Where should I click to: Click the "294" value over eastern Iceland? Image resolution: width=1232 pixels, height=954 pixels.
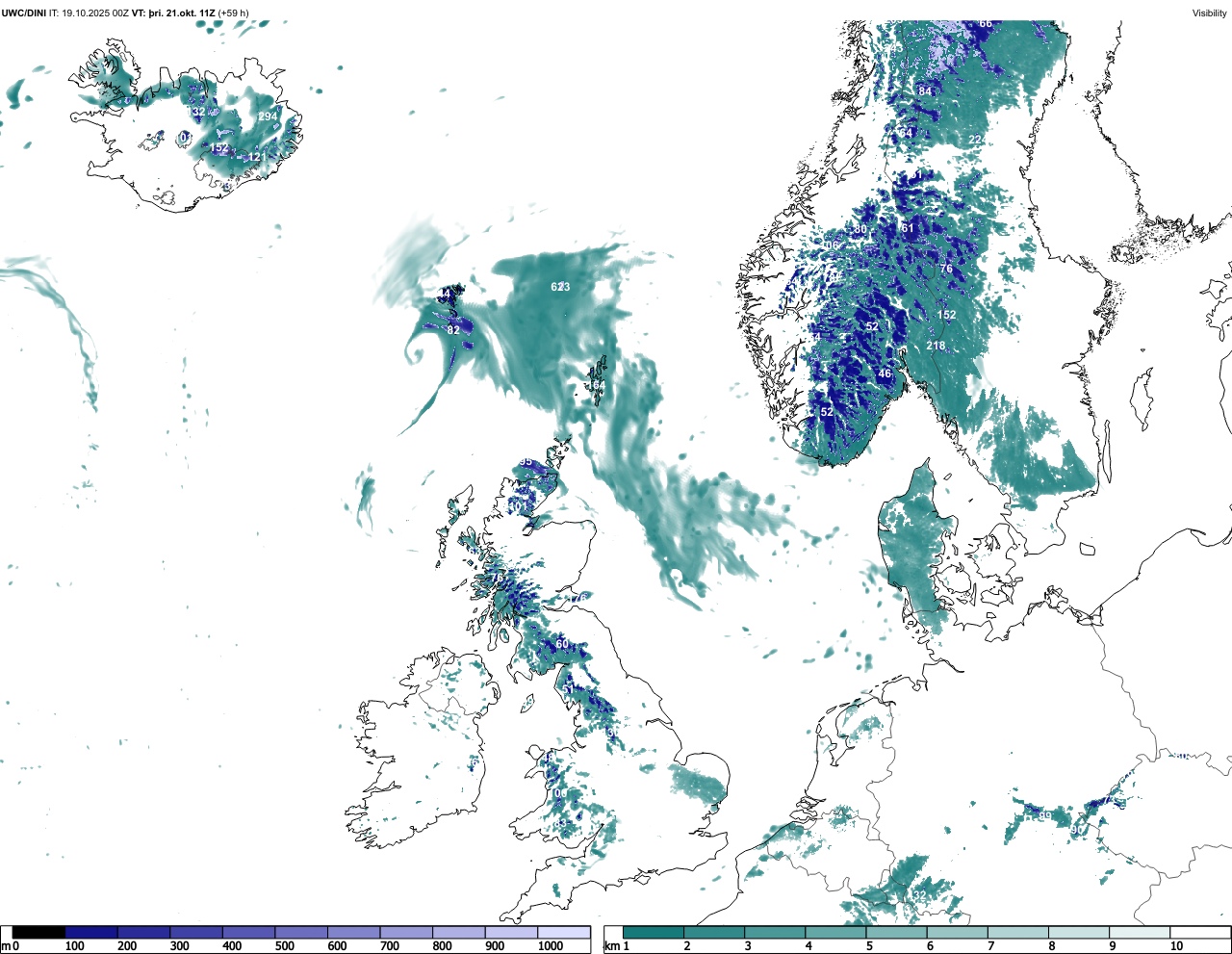pyautogui.click(x=268, y=116)
